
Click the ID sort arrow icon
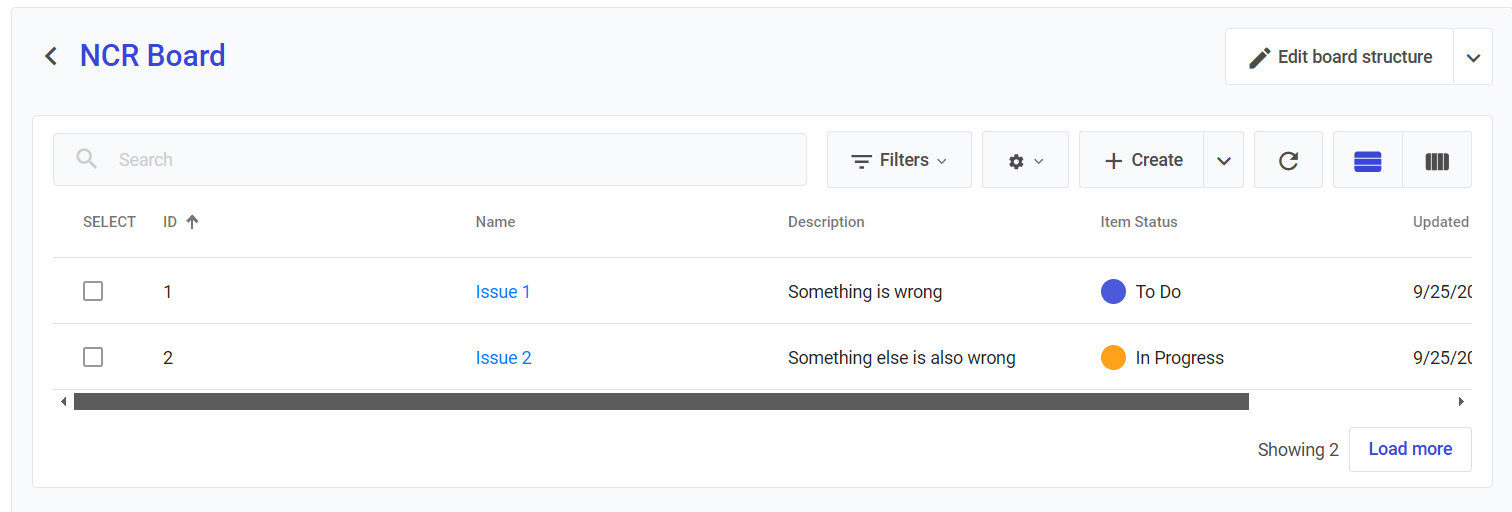(193, 222)
